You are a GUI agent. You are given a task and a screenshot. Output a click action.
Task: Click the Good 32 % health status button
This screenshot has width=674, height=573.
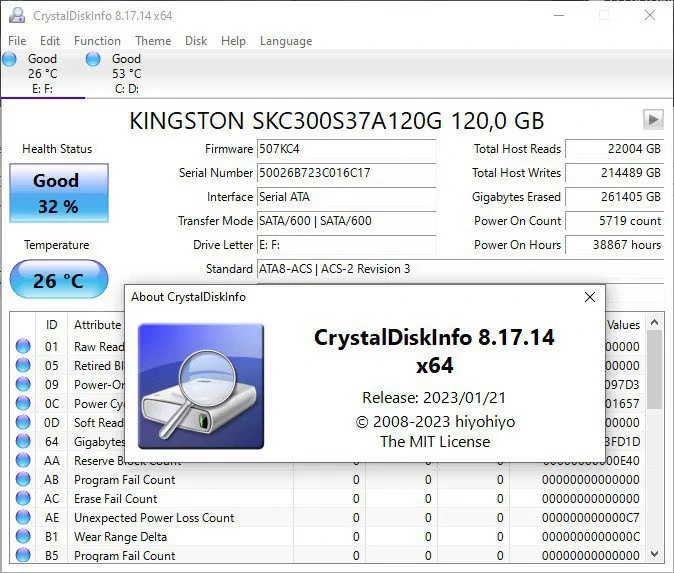pyautogui.click(x=58, y=193)
